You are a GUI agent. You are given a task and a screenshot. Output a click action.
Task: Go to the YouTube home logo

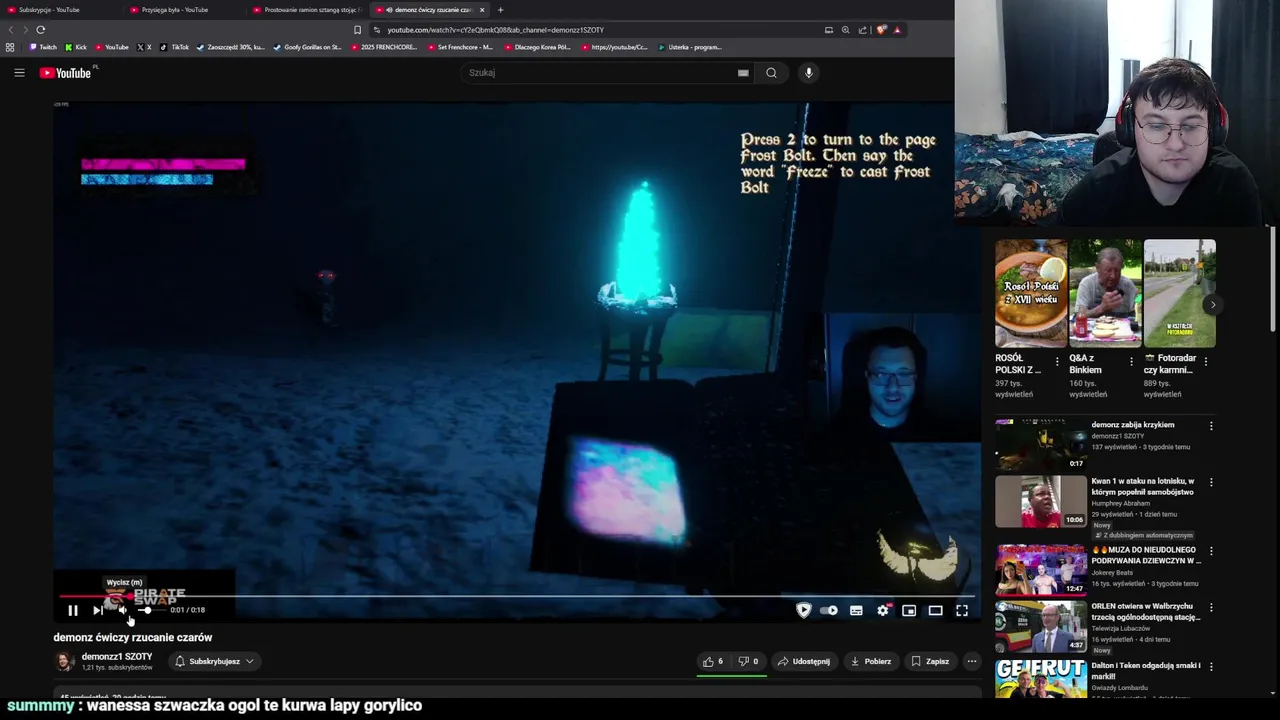click(66, 73)
